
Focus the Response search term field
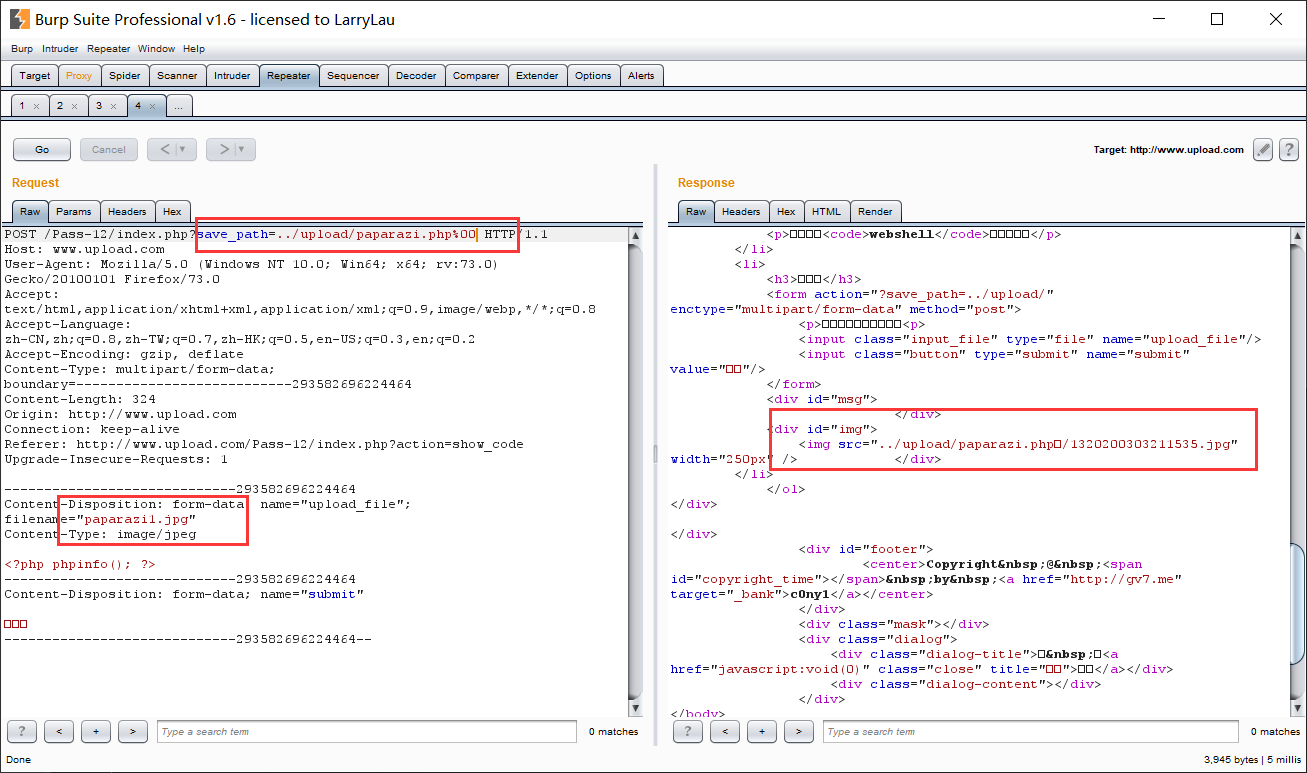(1031, 731)
